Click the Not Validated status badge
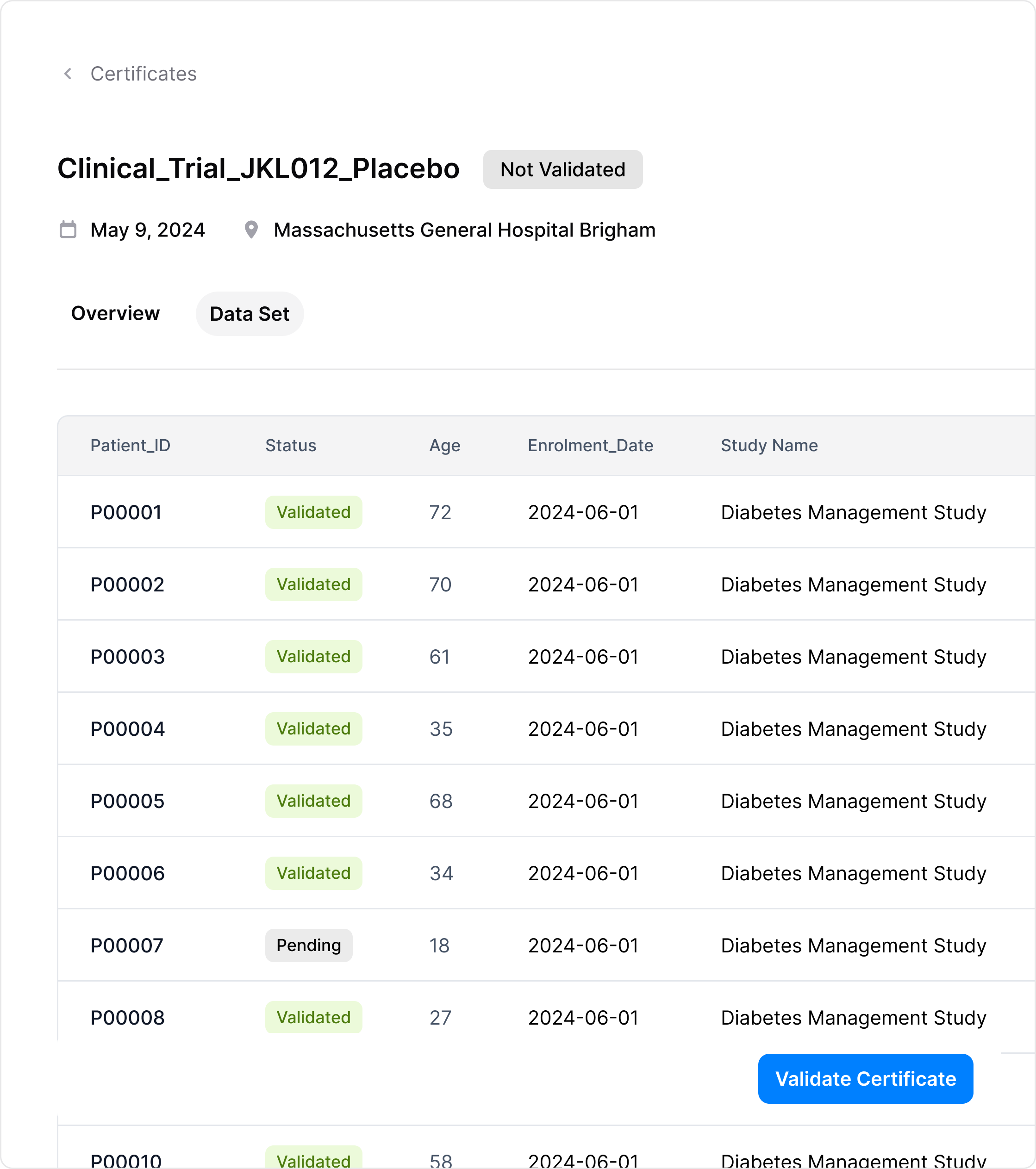Image resolution: width=1036 pixels, height=1169 pixels. pyautogui.click(x=562, y=169)
